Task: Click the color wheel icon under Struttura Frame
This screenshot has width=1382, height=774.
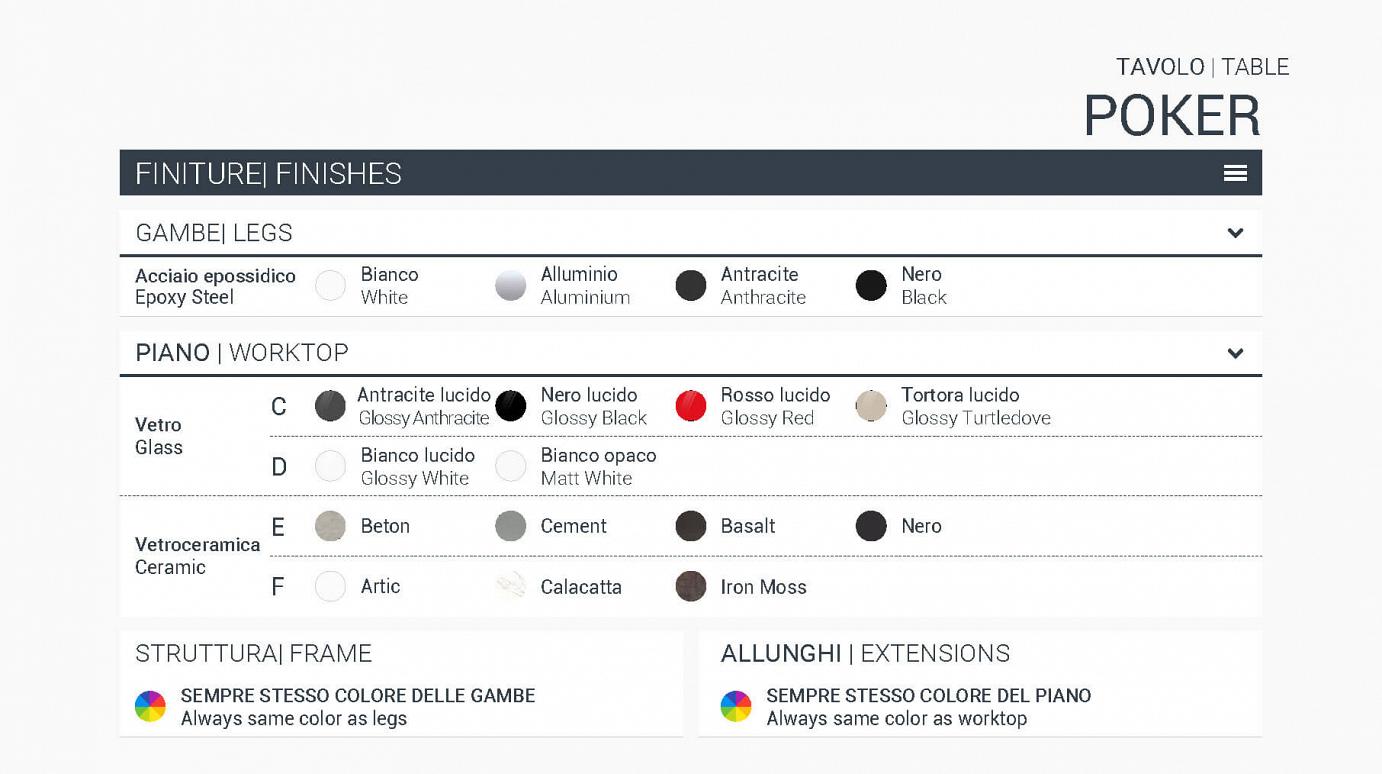Action: pyautogui.click(x=150, y=706)
